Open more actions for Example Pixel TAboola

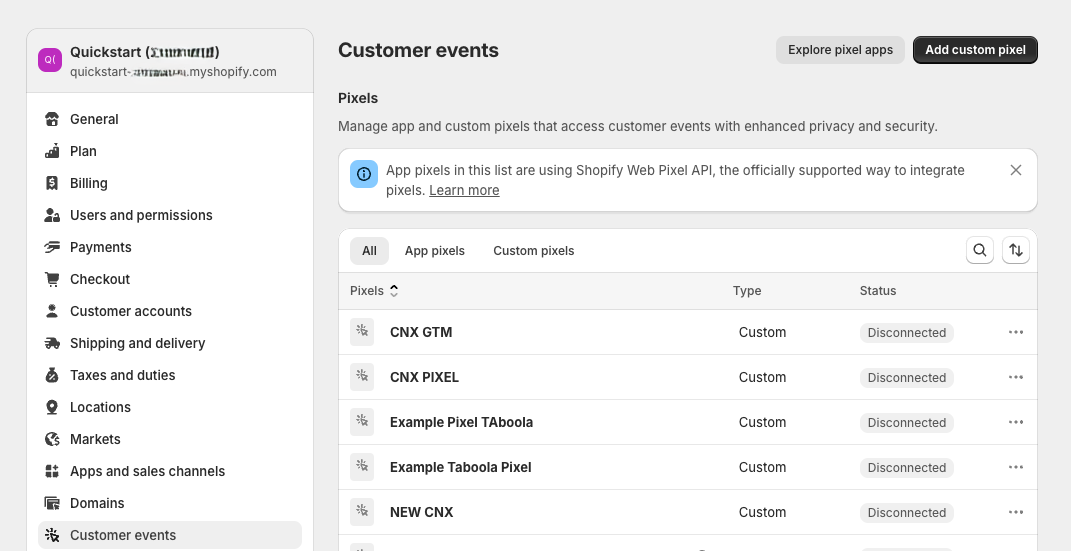pyautogui.click(x=1016, y=422)
